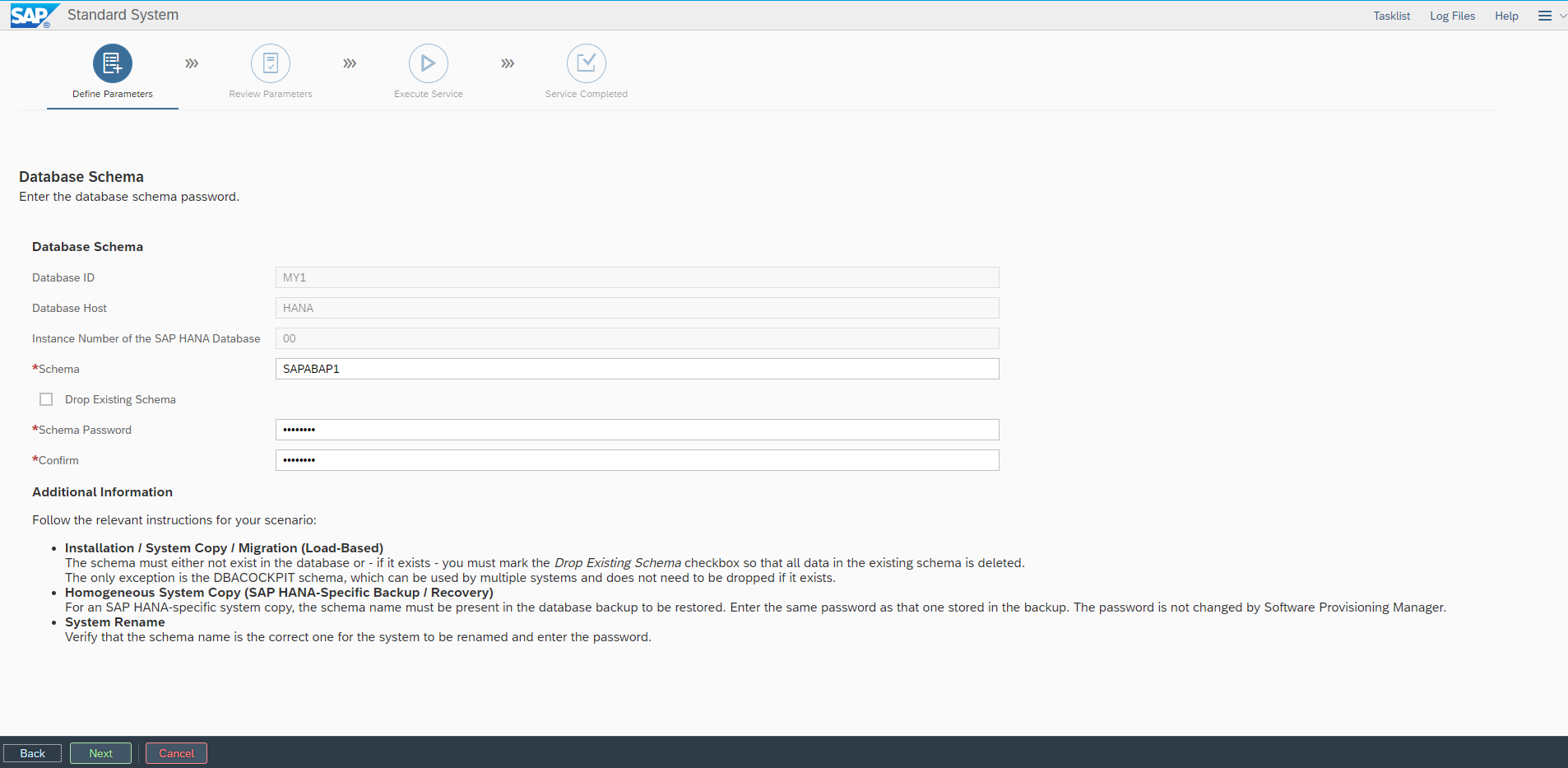This screenshot has width=1568, height=768.
Task: Click arrows before Service Completed step
Action: pos(508,63)
